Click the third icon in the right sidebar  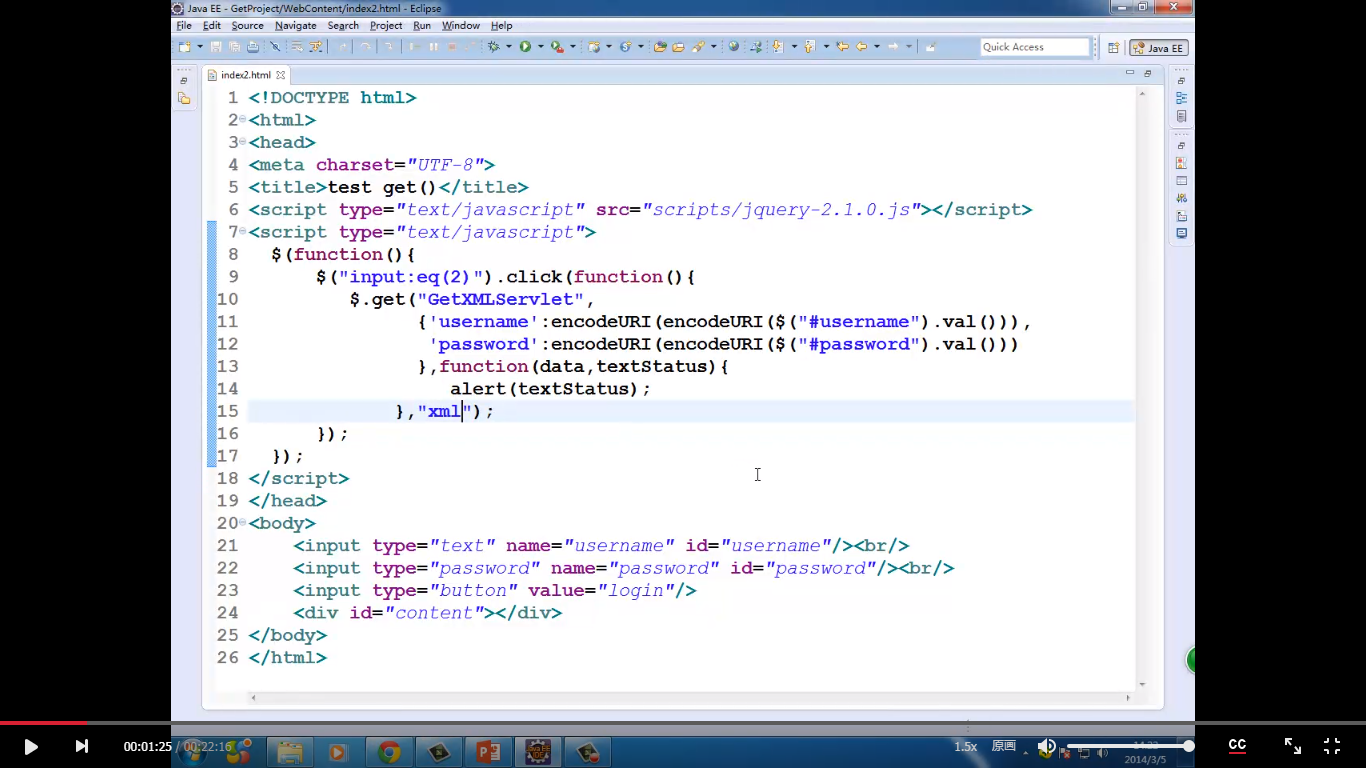click(x=1181, y=116)
